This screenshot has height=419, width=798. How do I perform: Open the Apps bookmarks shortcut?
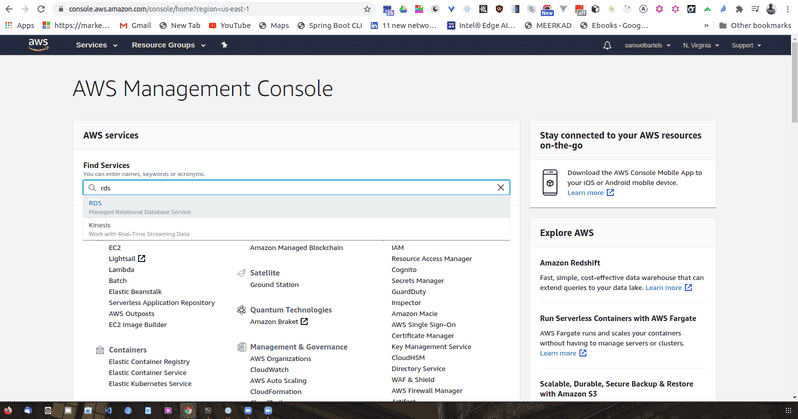19,25
